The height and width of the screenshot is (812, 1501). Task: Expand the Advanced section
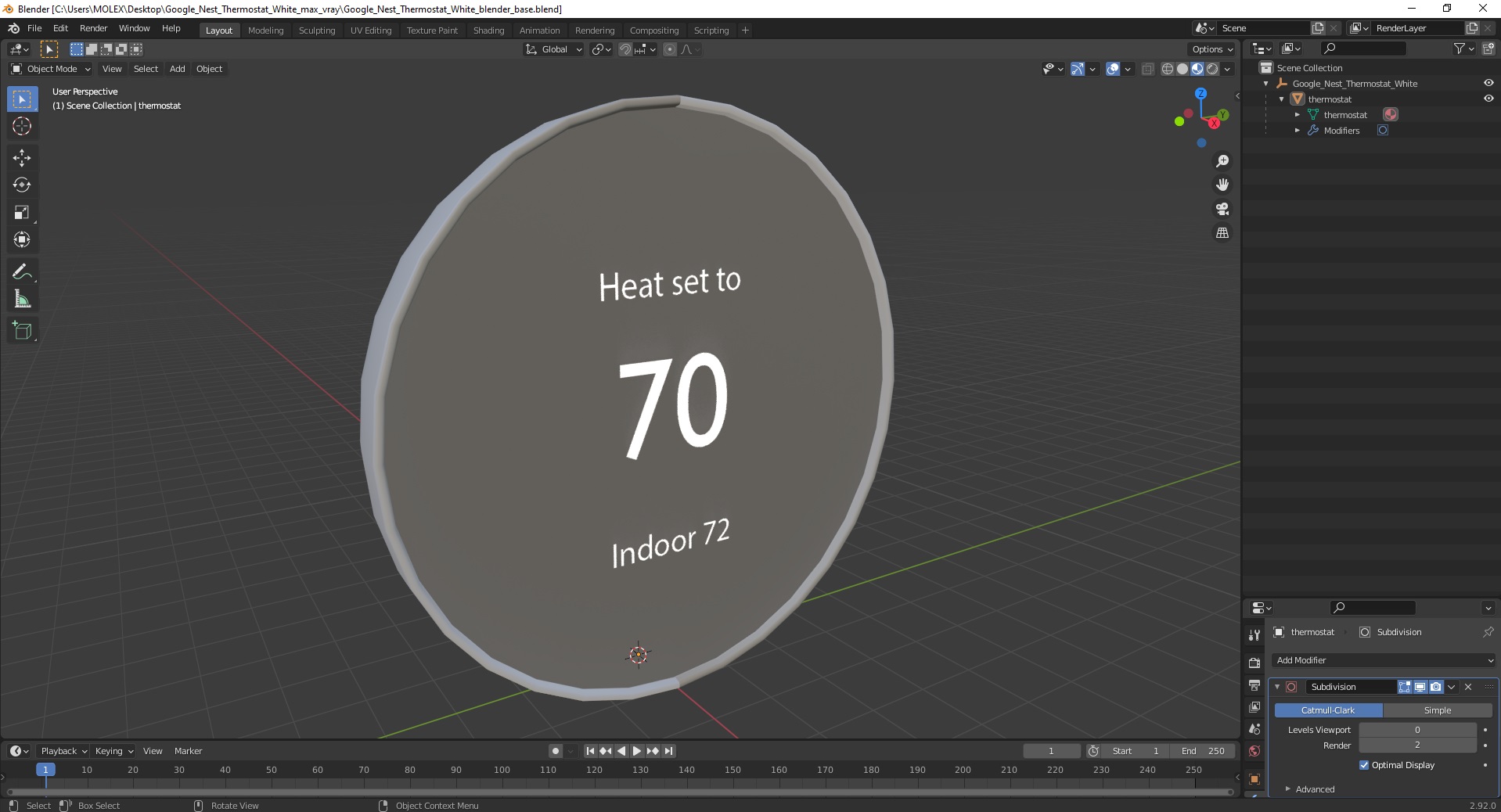[1315, 789]
